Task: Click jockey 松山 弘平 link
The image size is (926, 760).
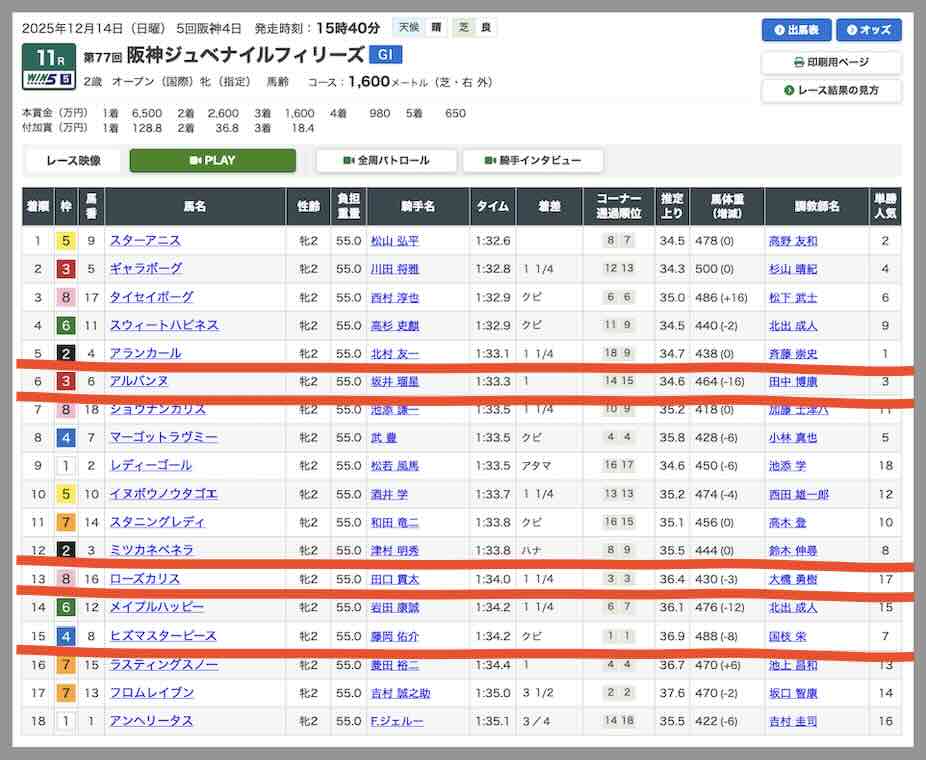Action: pos(395,241)
